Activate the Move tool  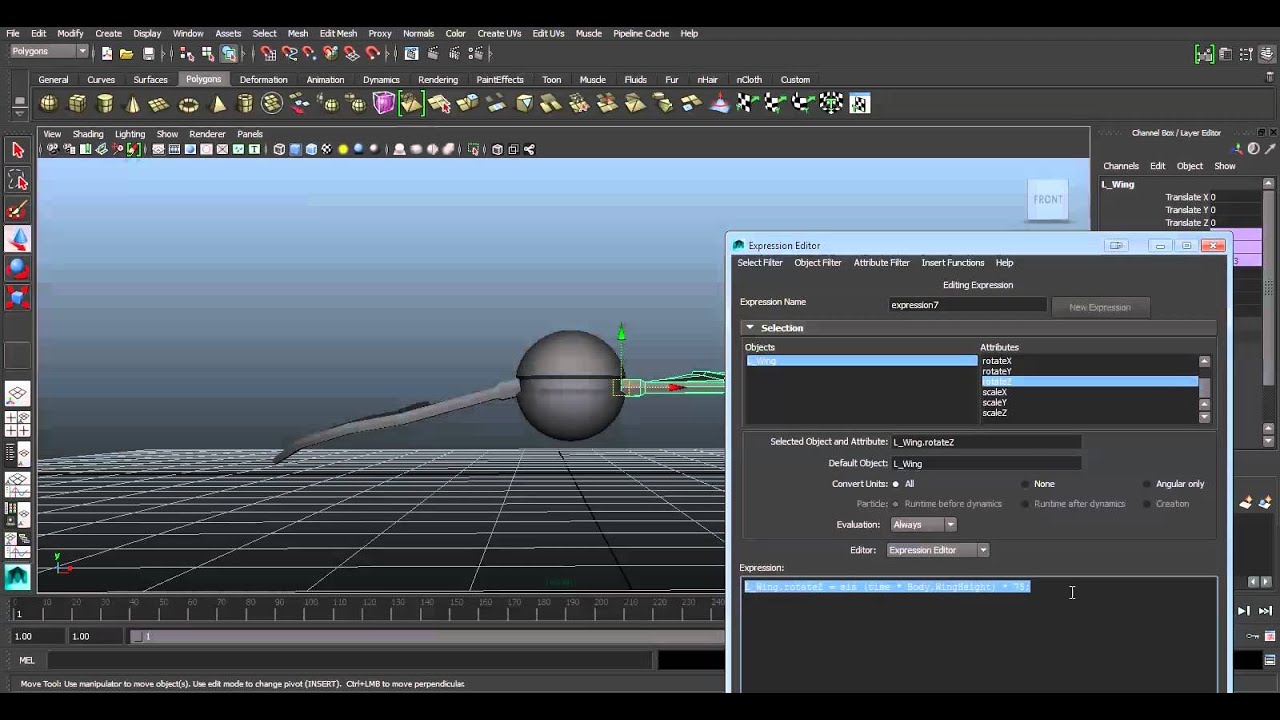(17, 239)
